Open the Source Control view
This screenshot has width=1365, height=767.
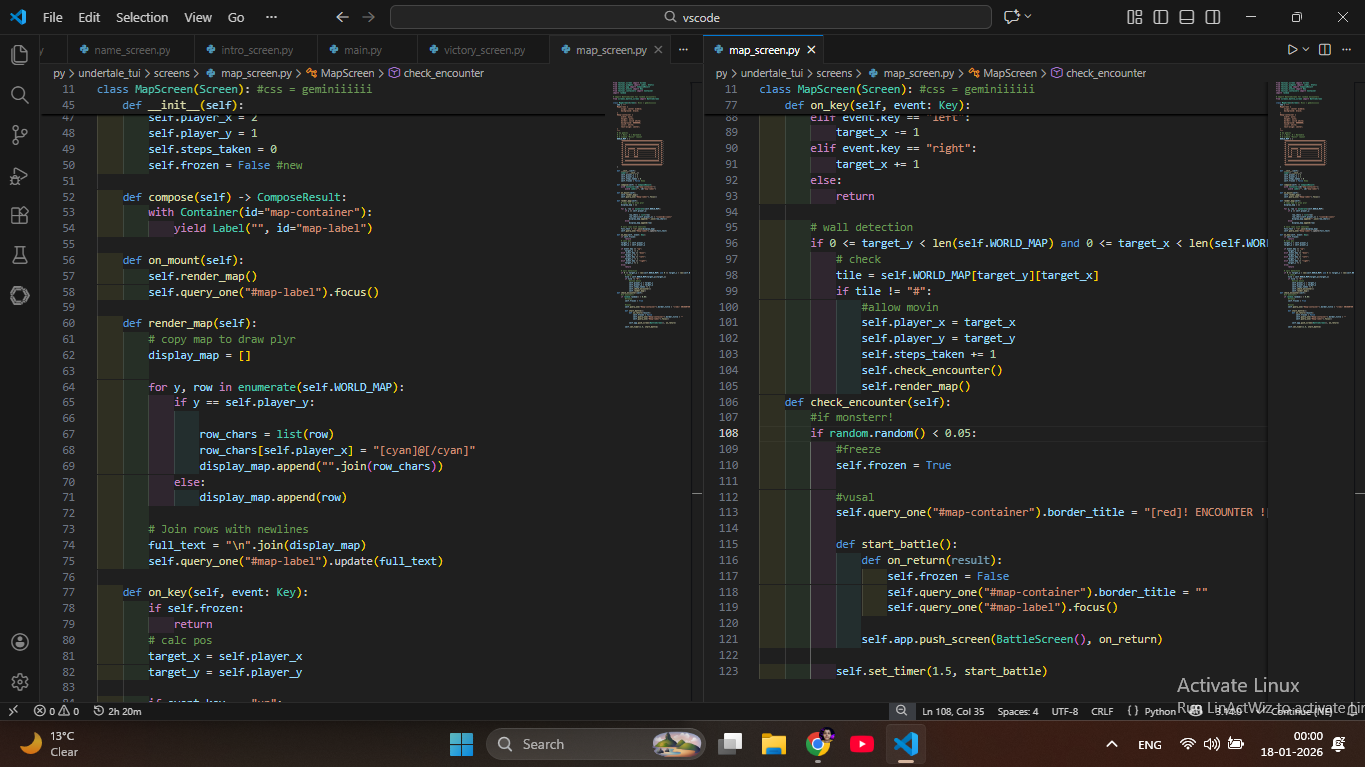pyautogui.click(x=19, y=135)
